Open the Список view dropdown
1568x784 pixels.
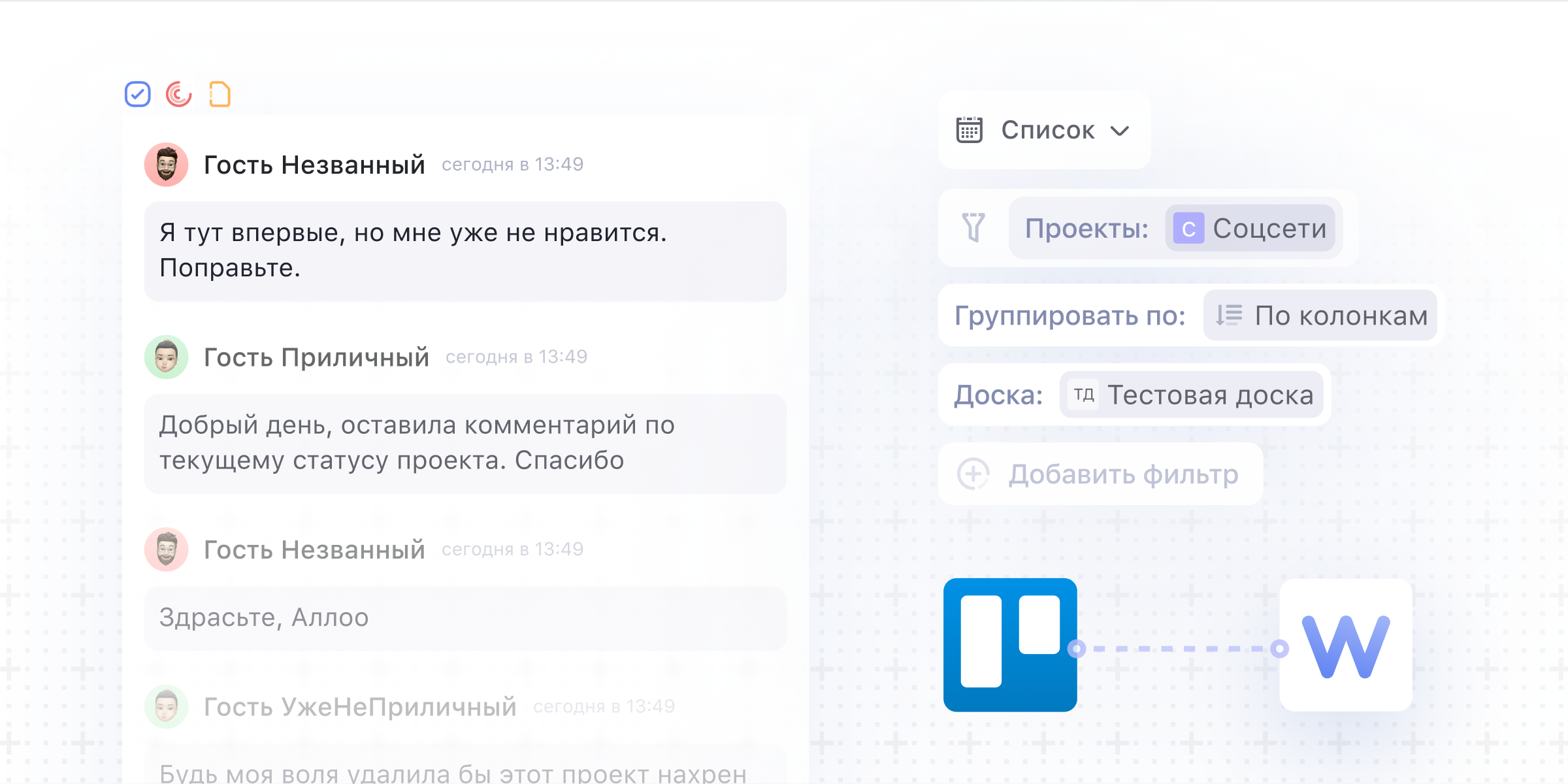pyautogui.click(x=1047, y=130)
